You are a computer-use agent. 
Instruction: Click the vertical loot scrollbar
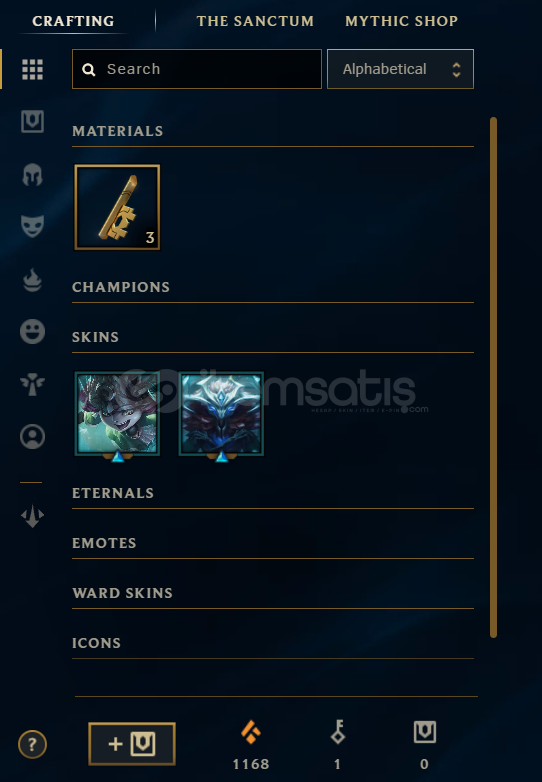pyautogui.click(x=493, y=378)
